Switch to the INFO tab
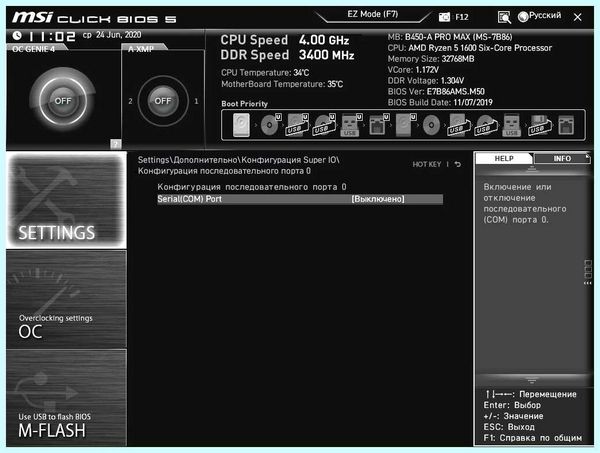 (562, 158)
